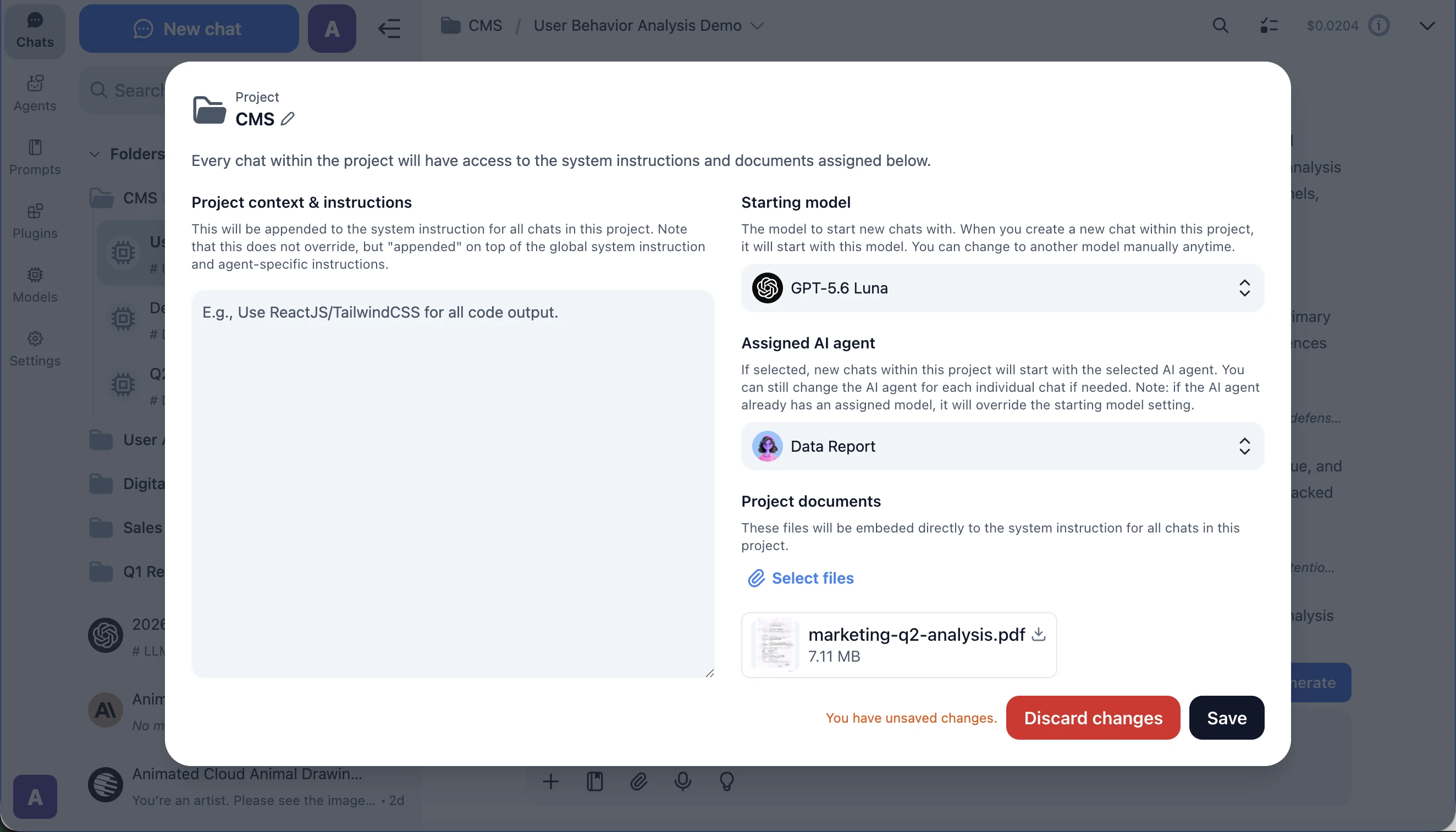Image resolution: width=1456 pixels, height=832 pixels.
Task: Click the Discard changes button
Action: click(1093, 718)
